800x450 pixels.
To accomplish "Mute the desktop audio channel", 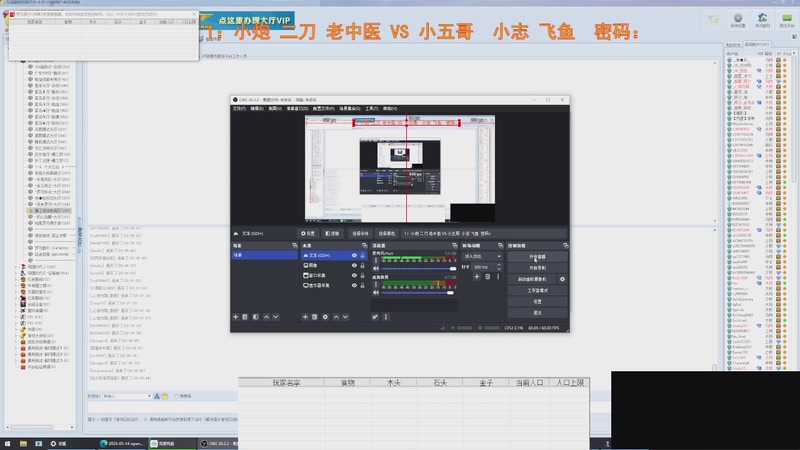I will (x=376, y=293).
